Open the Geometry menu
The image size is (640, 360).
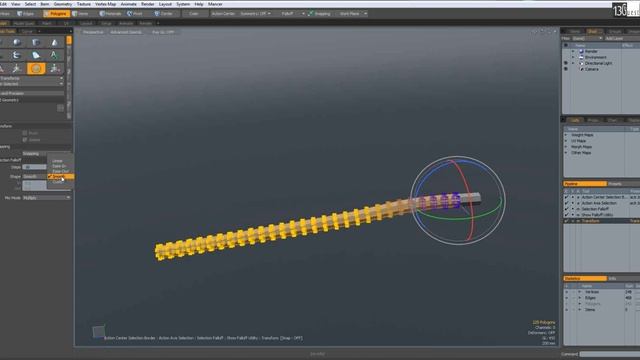pos(63,4)
